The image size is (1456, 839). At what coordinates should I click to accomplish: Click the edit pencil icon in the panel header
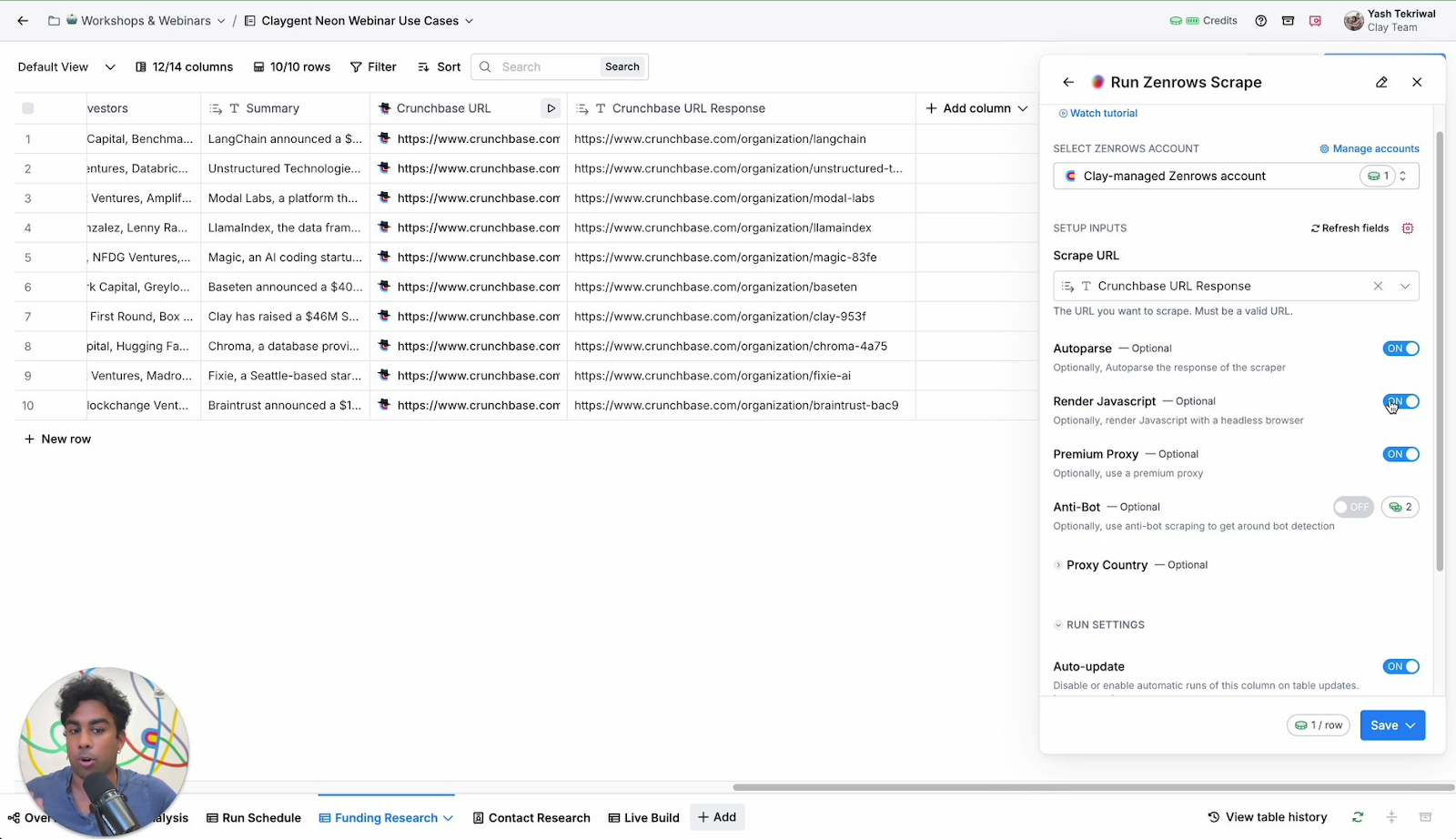pyautogui.click(x=1381, y=82)
